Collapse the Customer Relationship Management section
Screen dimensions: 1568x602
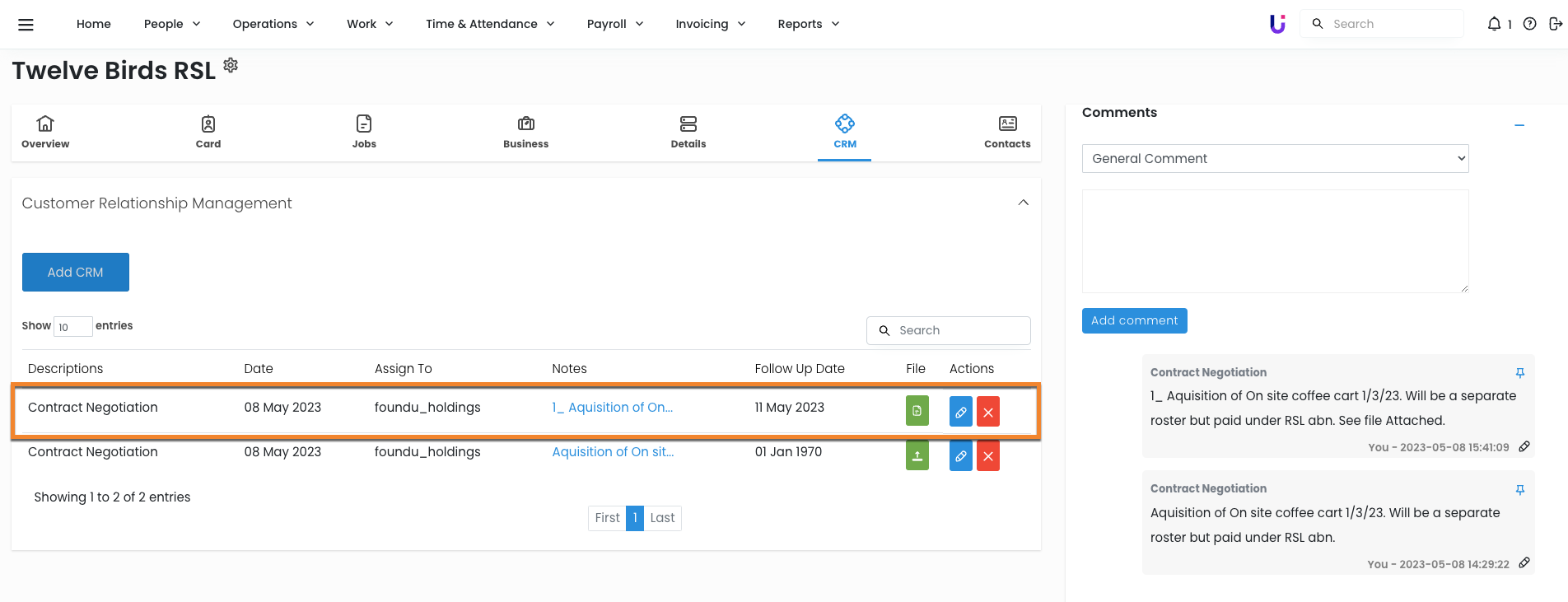[1023, 203]
